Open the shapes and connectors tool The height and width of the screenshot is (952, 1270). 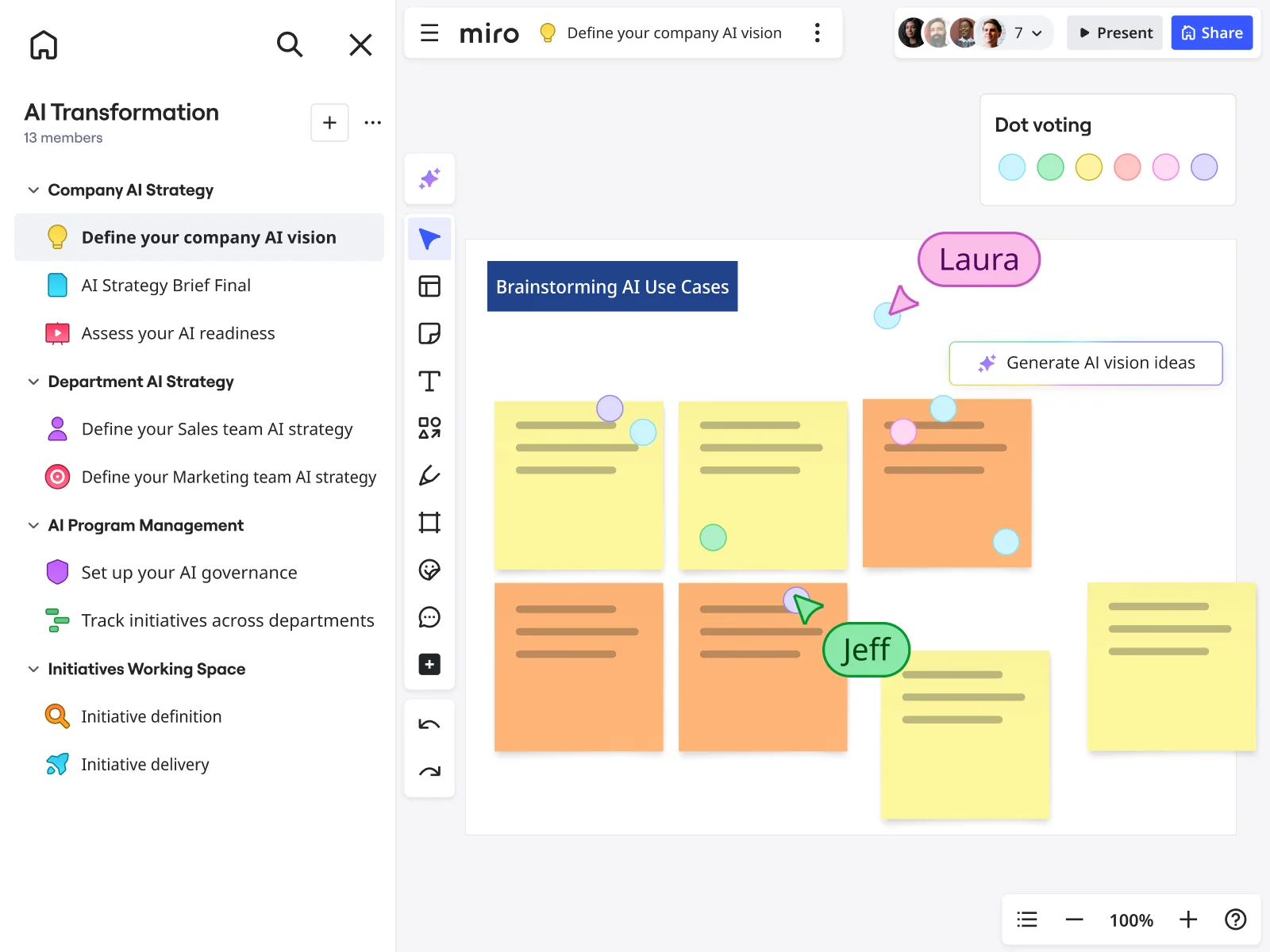[429, 428]
